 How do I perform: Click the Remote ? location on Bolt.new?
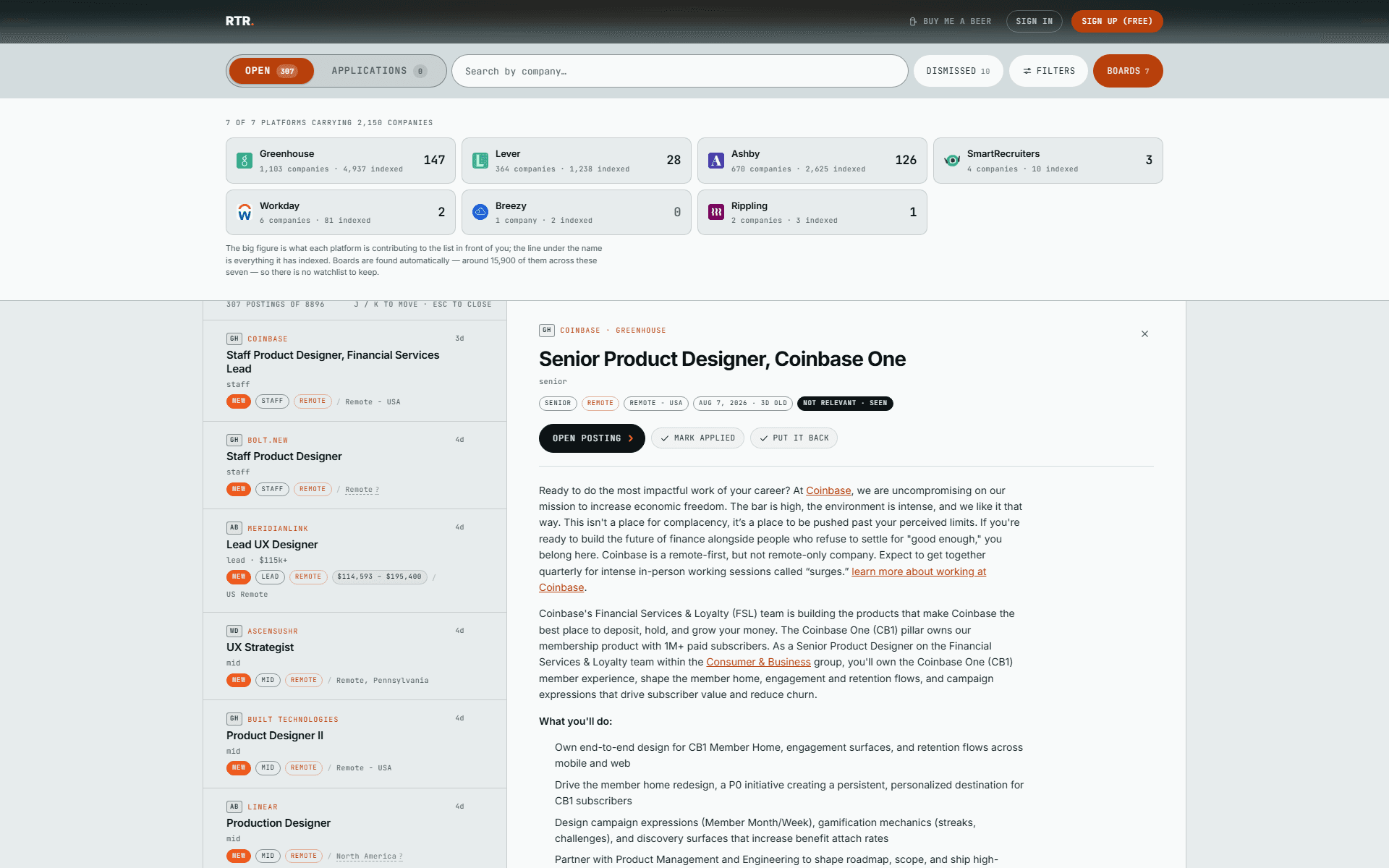click(x=362, y=490)
